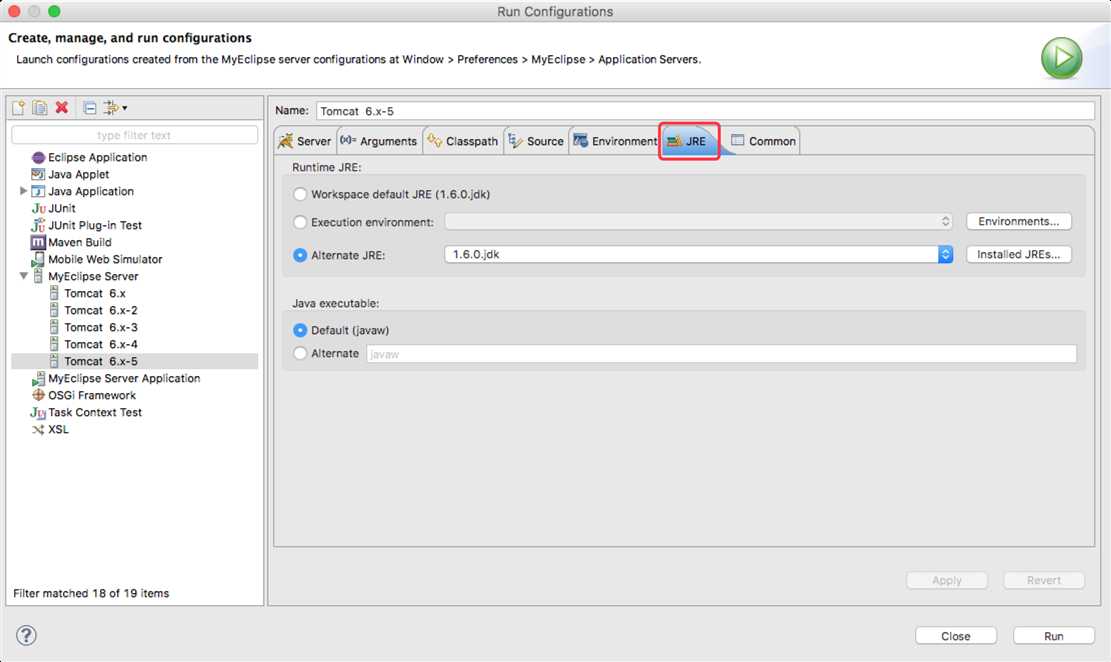This screenshot has width=1111, height=662.
Task: Switch to the Server tab
Action: [x=305, y=141]
